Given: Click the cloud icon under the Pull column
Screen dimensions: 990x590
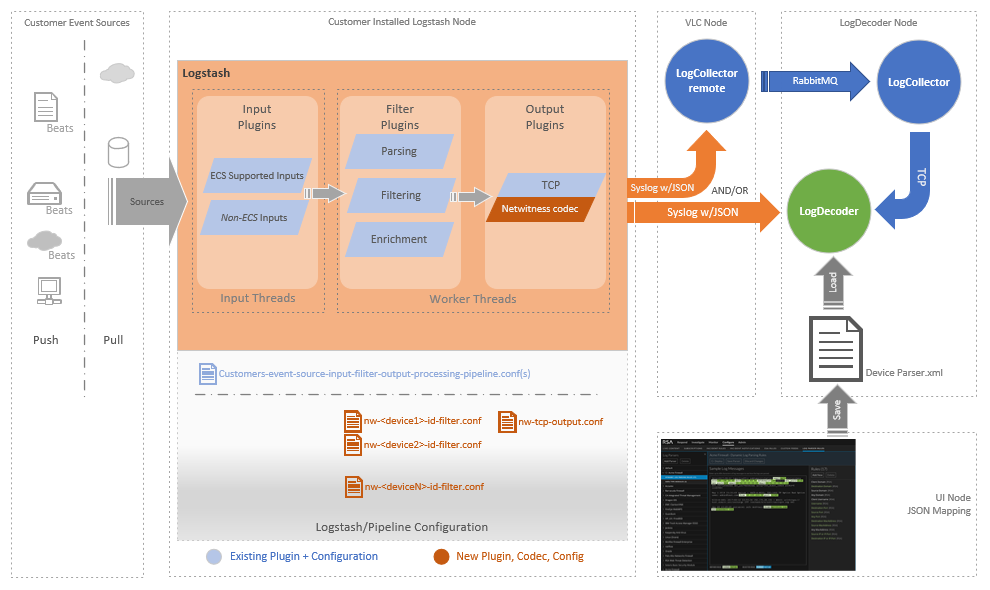Looking at the screenshot, I should pyautogui.click(x=116, y=73).
